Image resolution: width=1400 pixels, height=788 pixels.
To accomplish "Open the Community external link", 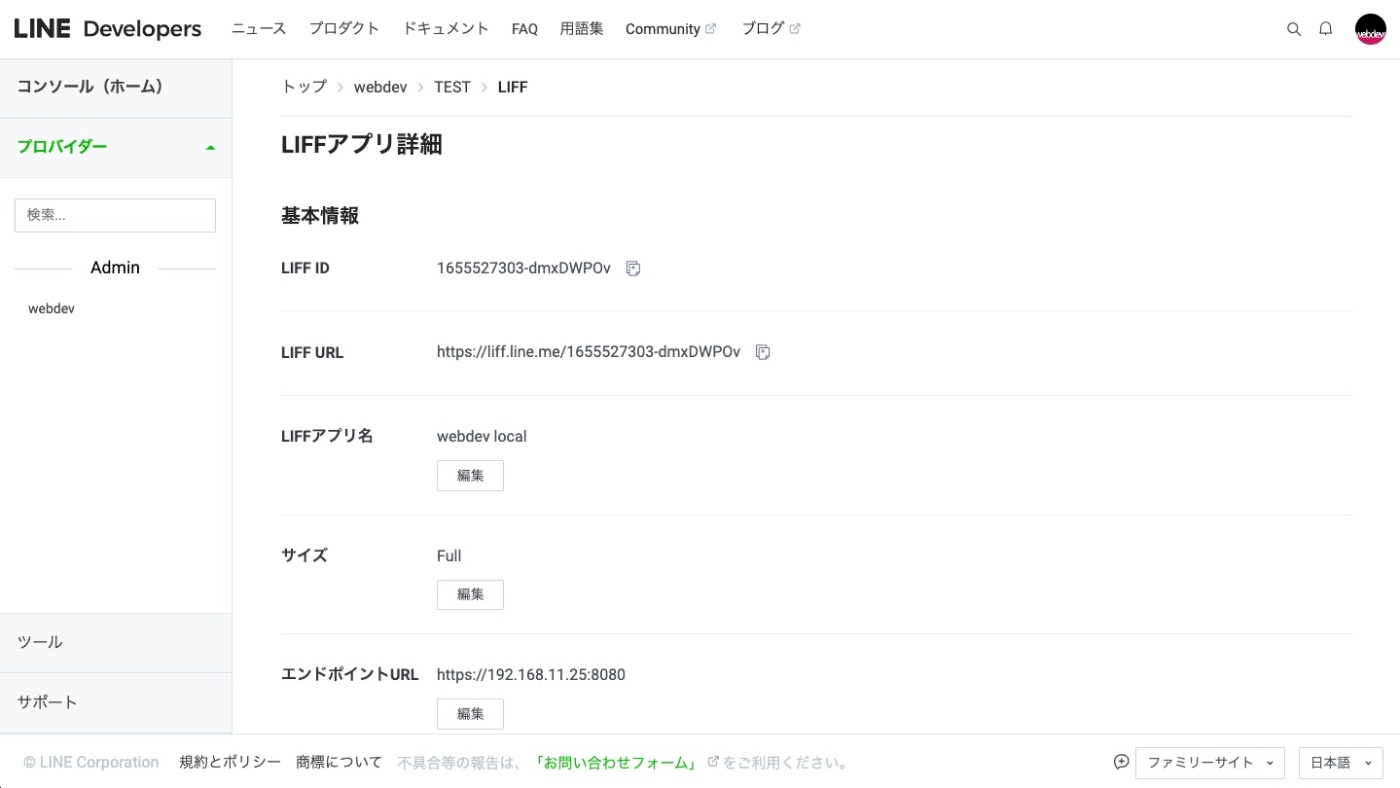I will coord(670,29).
